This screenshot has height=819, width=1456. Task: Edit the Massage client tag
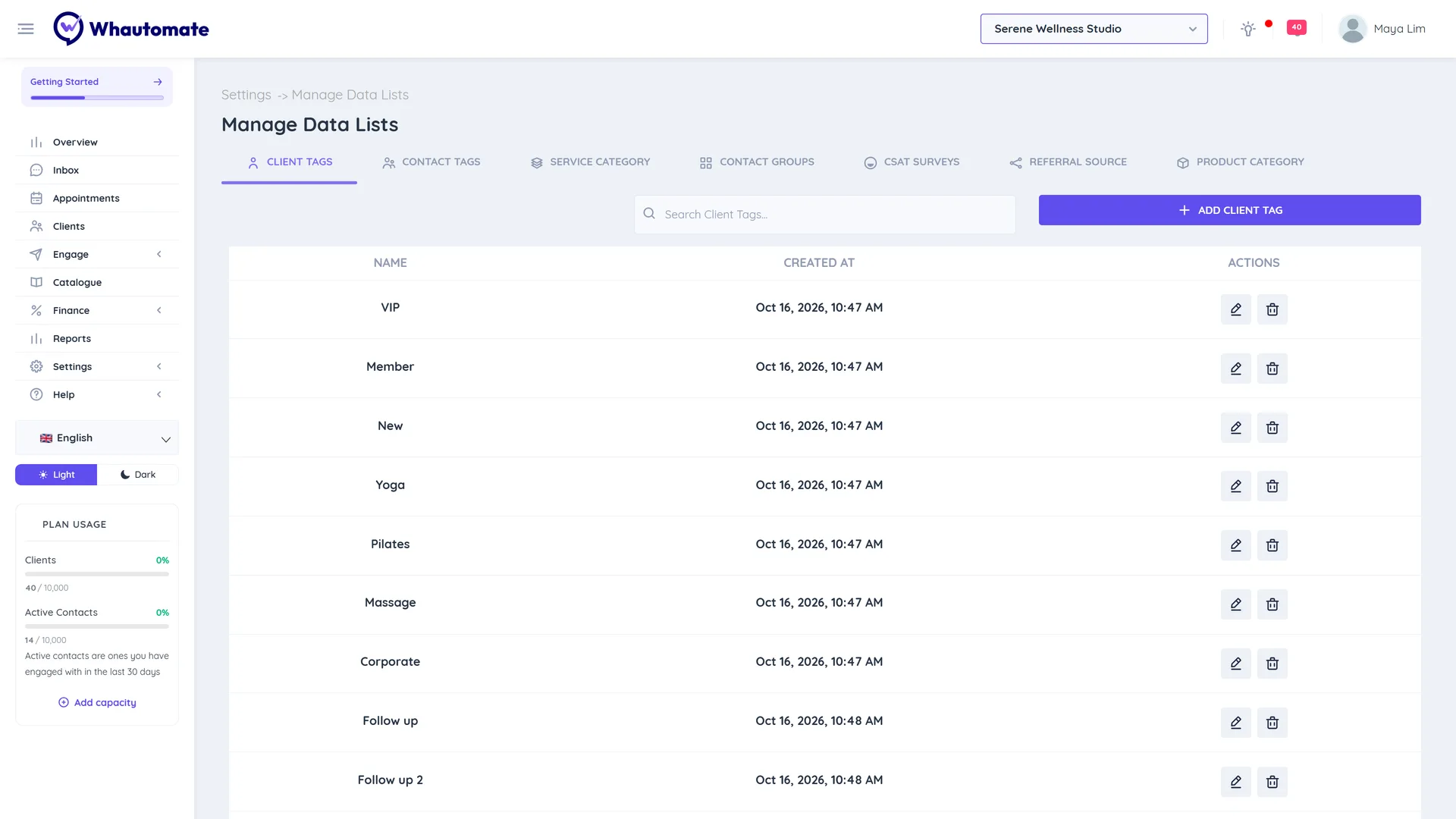(x=1236, y=604)
